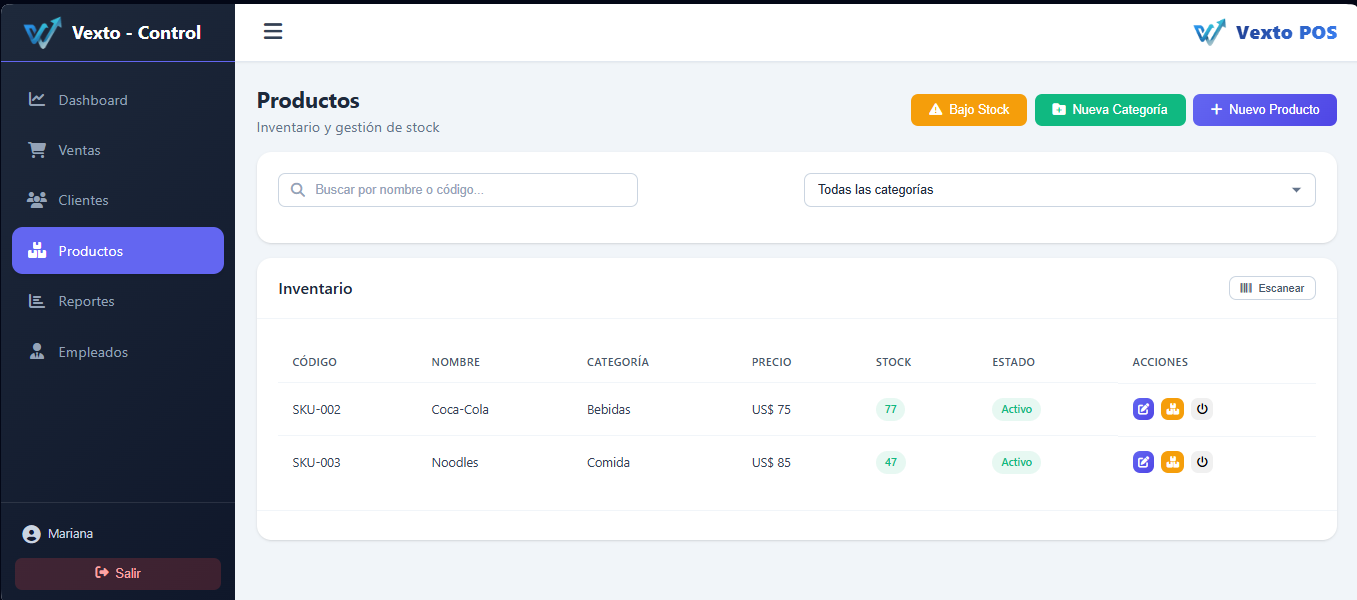Click the Nuevo Producto button
This screenshot has width=1357, height=600.
coord(1265,110)
